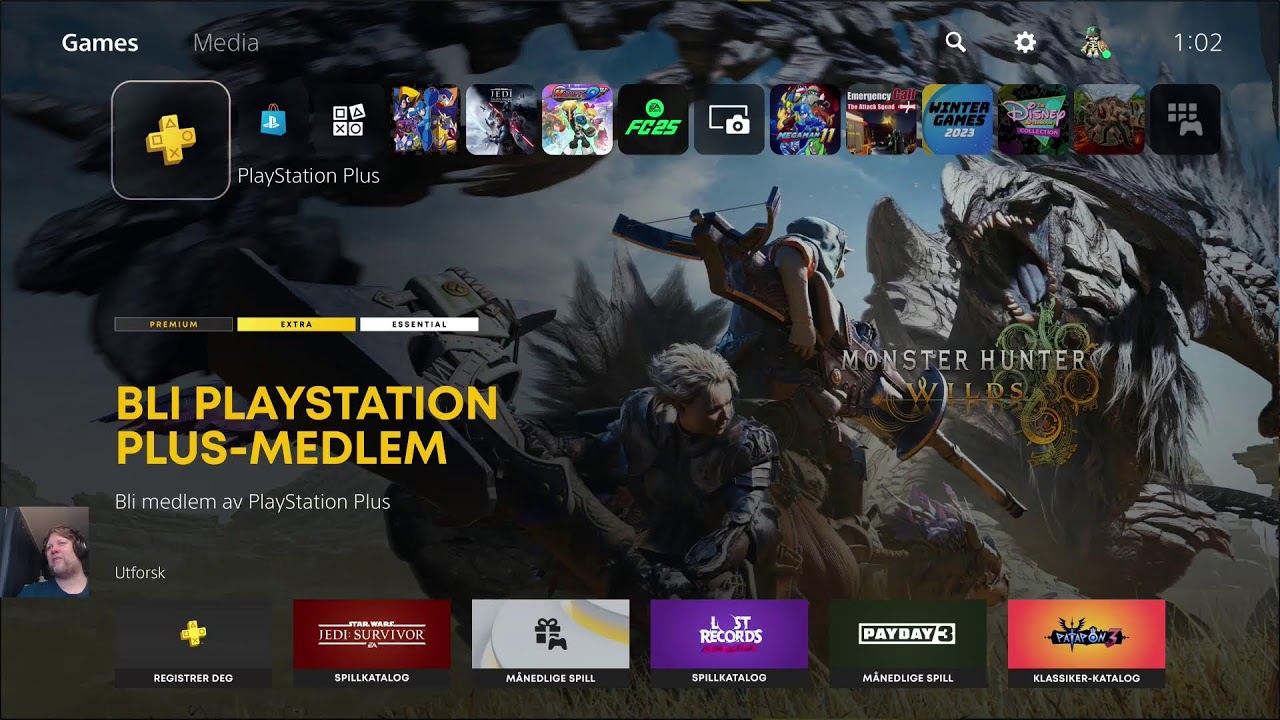Viewport: 1280px width, 720px height.
Task: Switch to the Media tab
Action: [x=226, y=43]
